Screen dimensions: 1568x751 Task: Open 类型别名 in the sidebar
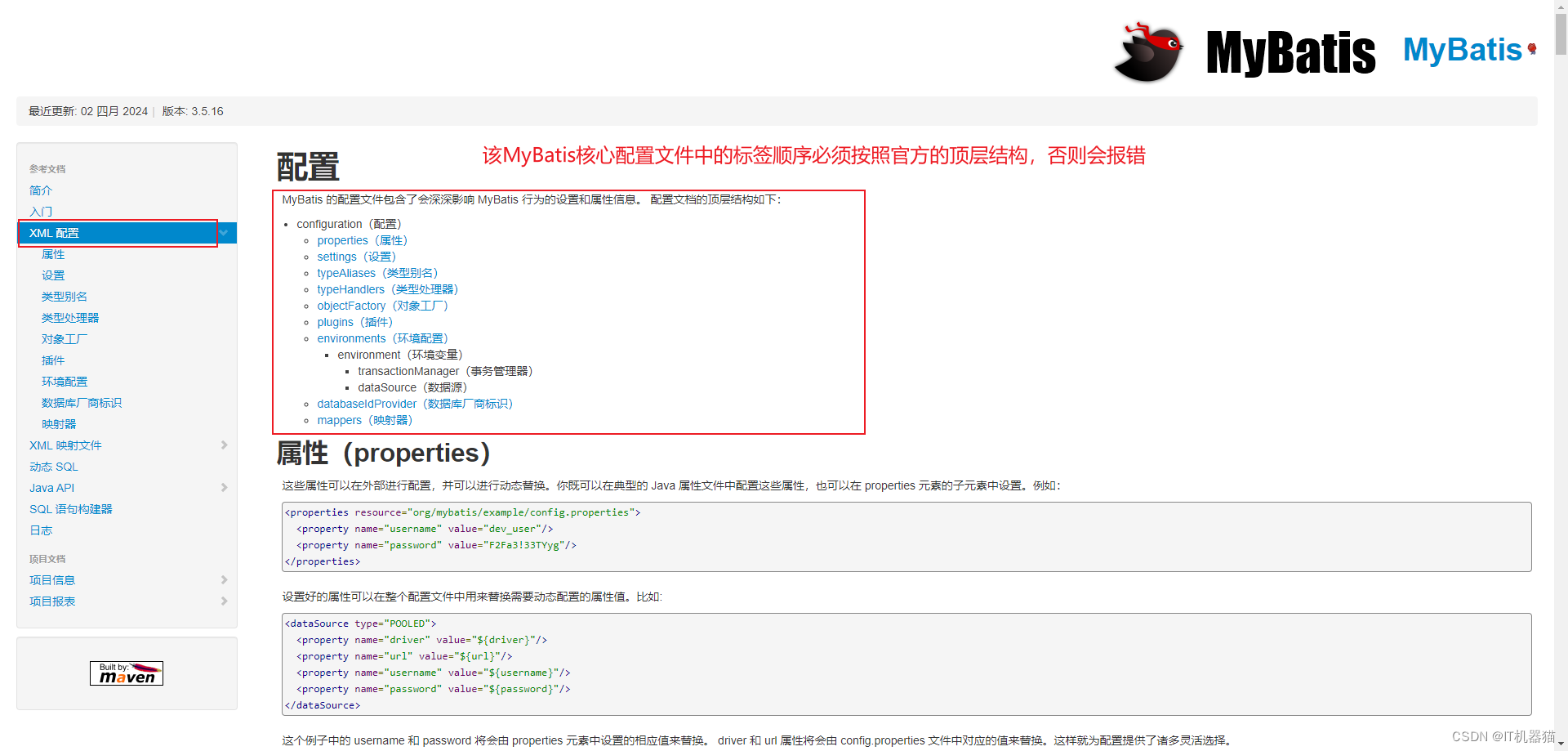(65, 297)
